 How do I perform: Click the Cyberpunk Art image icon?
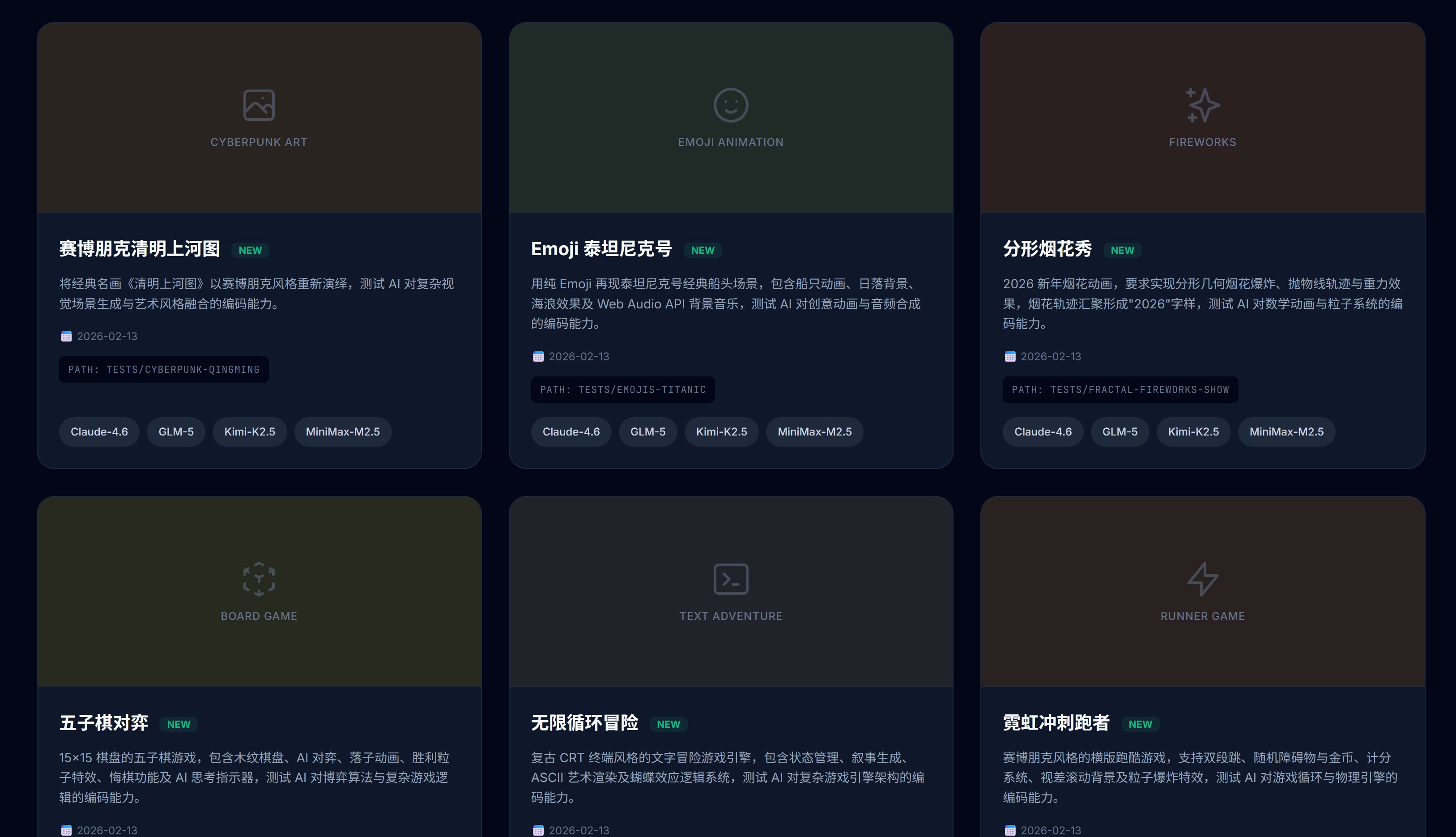(x=259, y=105)
